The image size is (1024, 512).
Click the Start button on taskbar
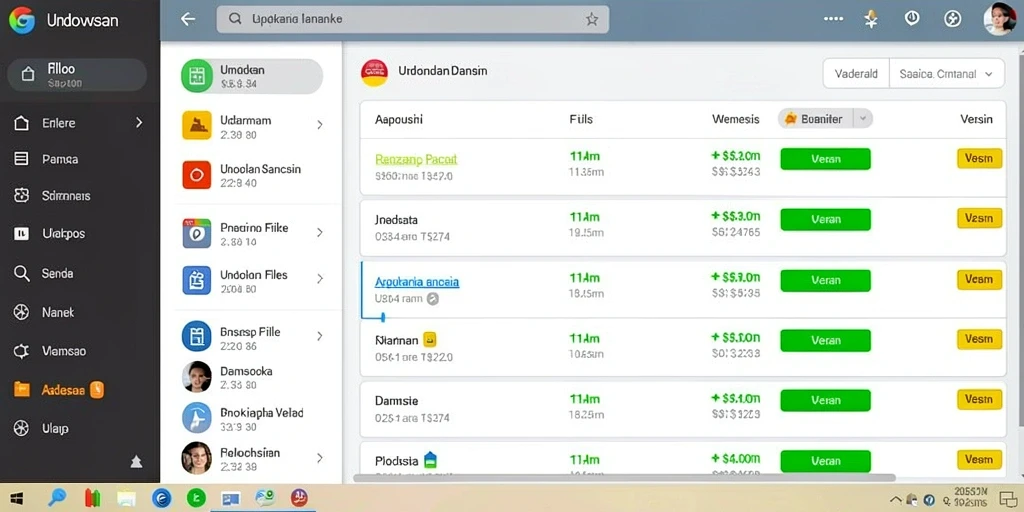pyautogui.click(x=16, y=499)
